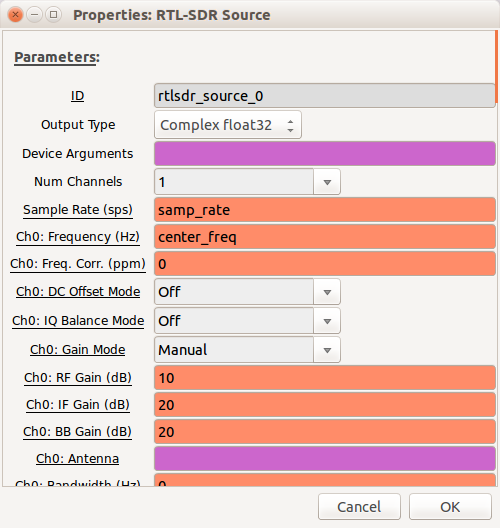Click the Sample Rate (sps) label
This screenshot has height=528, width=500.
[x=78, y=210]
